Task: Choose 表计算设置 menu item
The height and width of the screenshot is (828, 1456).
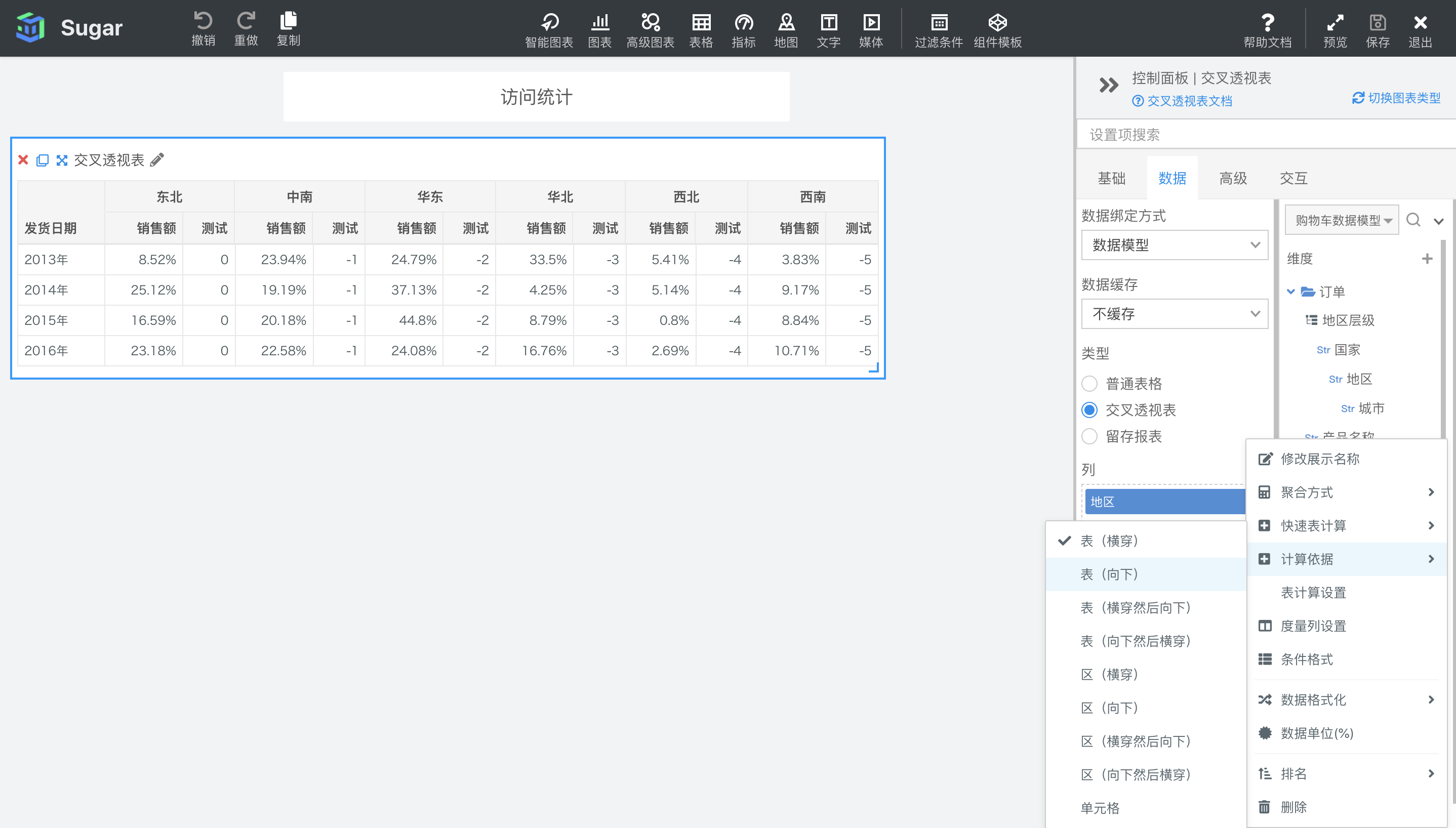Action: tap(1346, 593)
